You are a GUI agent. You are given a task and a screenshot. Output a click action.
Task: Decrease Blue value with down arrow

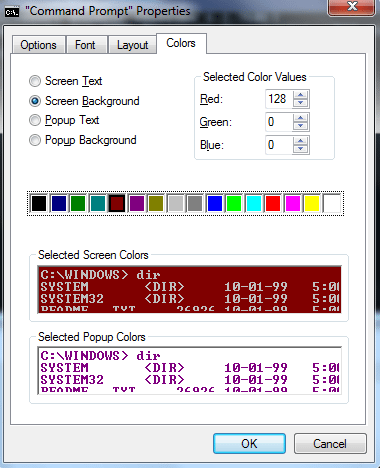pyautogui.click(x=301, y=149)
